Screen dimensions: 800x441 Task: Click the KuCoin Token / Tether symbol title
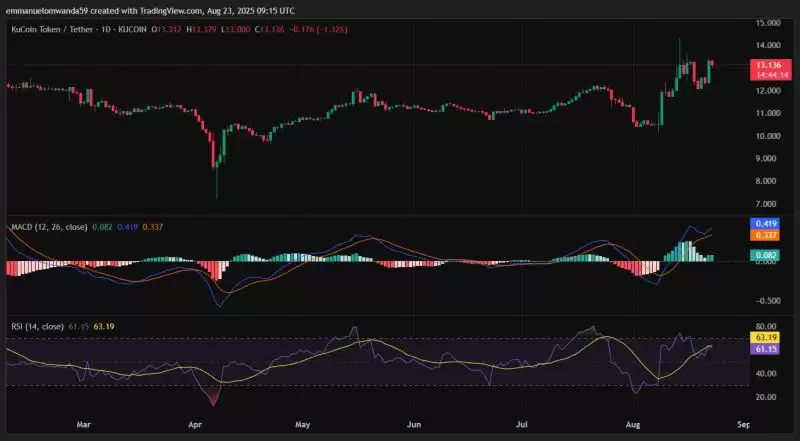click(52, 30)
